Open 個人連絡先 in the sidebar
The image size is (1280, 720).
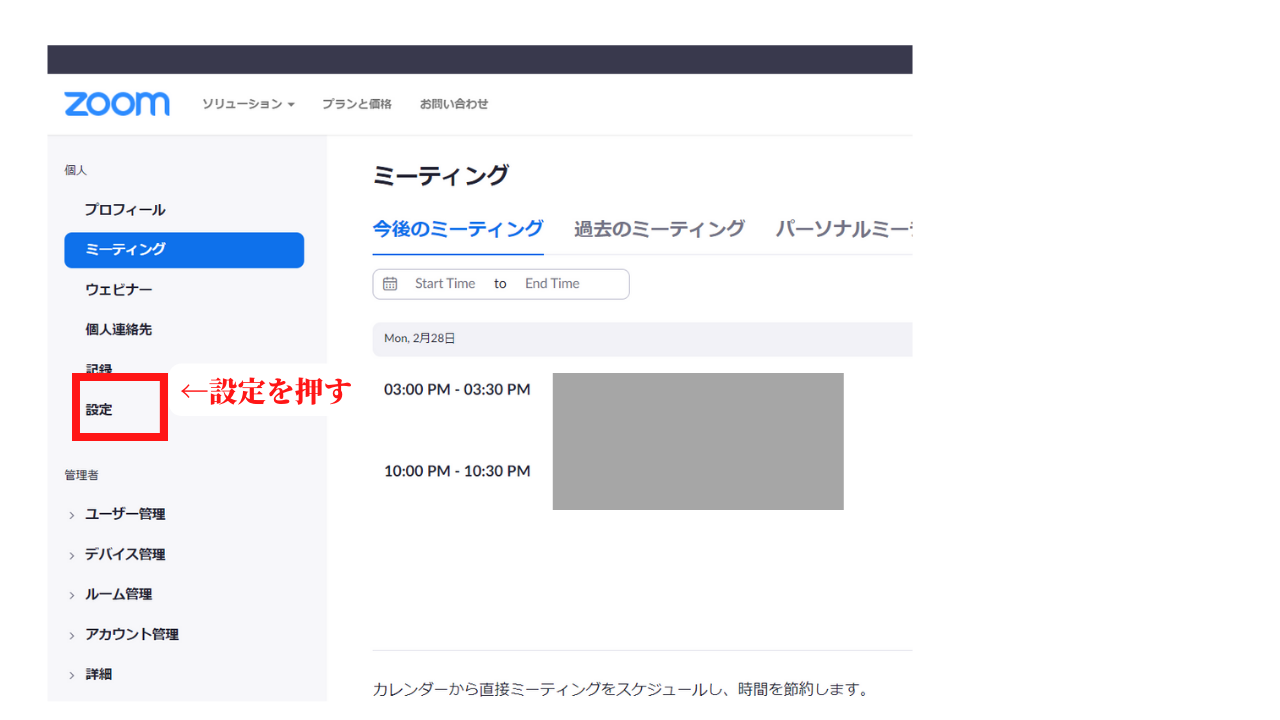pos(119,329)
